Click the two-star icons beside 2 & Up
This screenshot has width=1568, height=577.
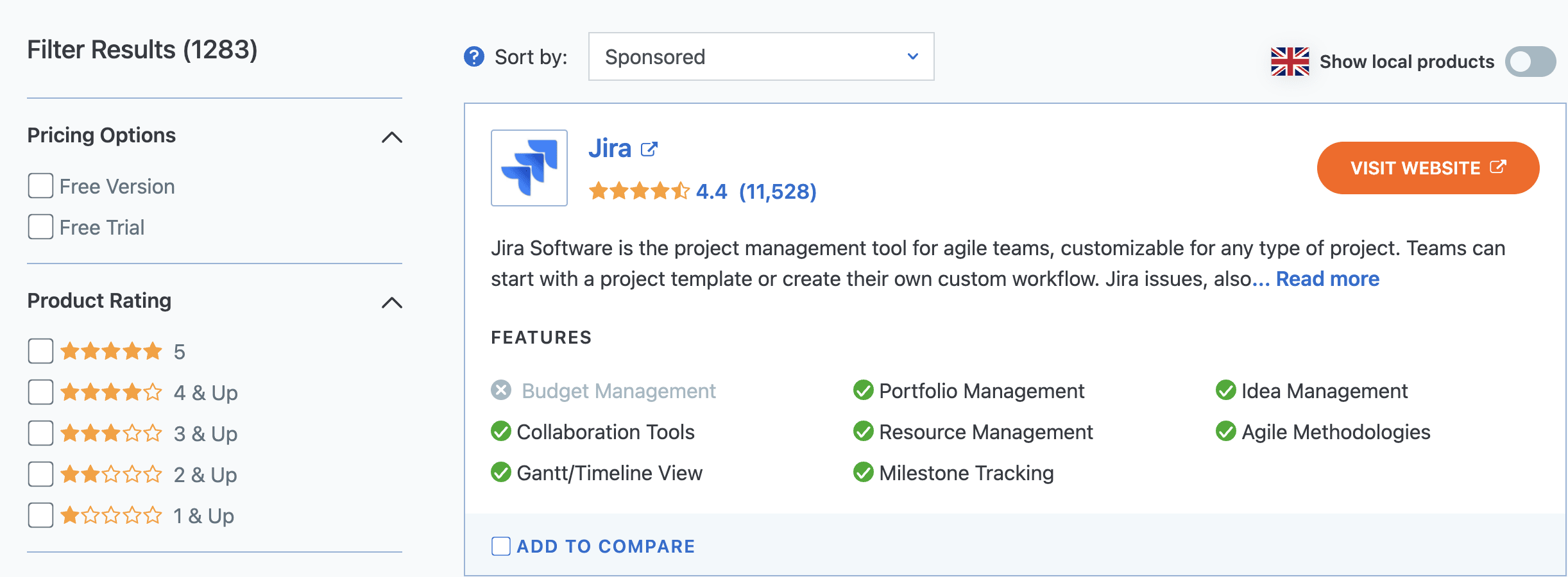[111, 474]
